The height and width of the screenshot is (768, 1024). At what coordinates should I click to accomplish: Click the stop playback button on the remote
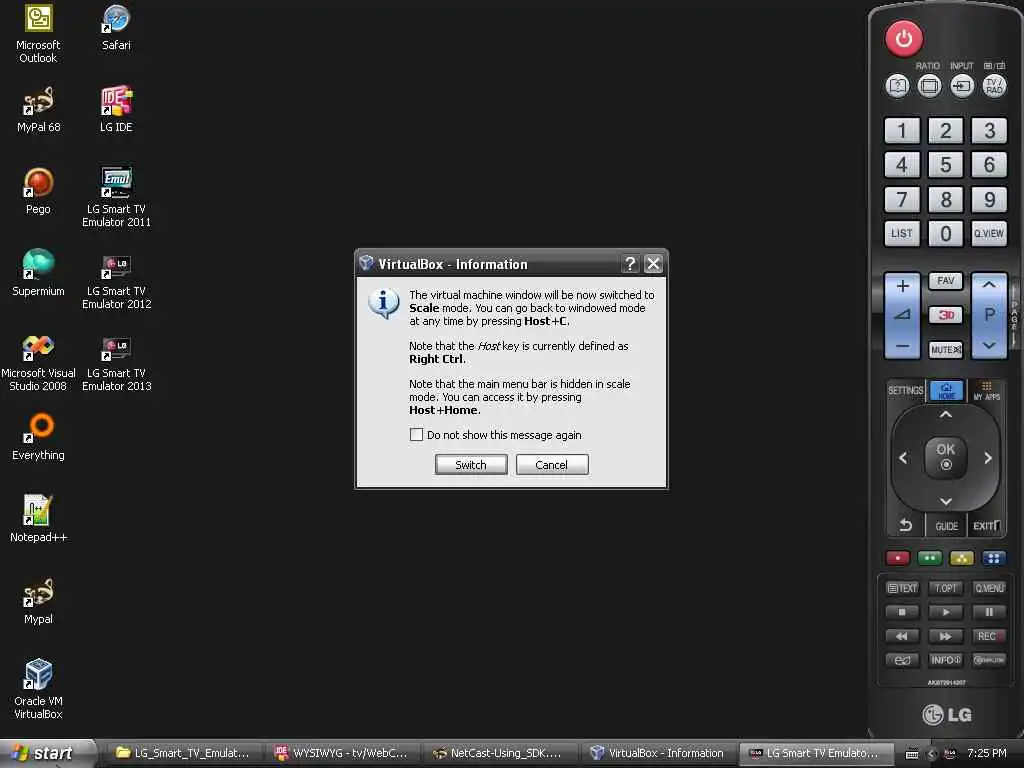(902, 612)
